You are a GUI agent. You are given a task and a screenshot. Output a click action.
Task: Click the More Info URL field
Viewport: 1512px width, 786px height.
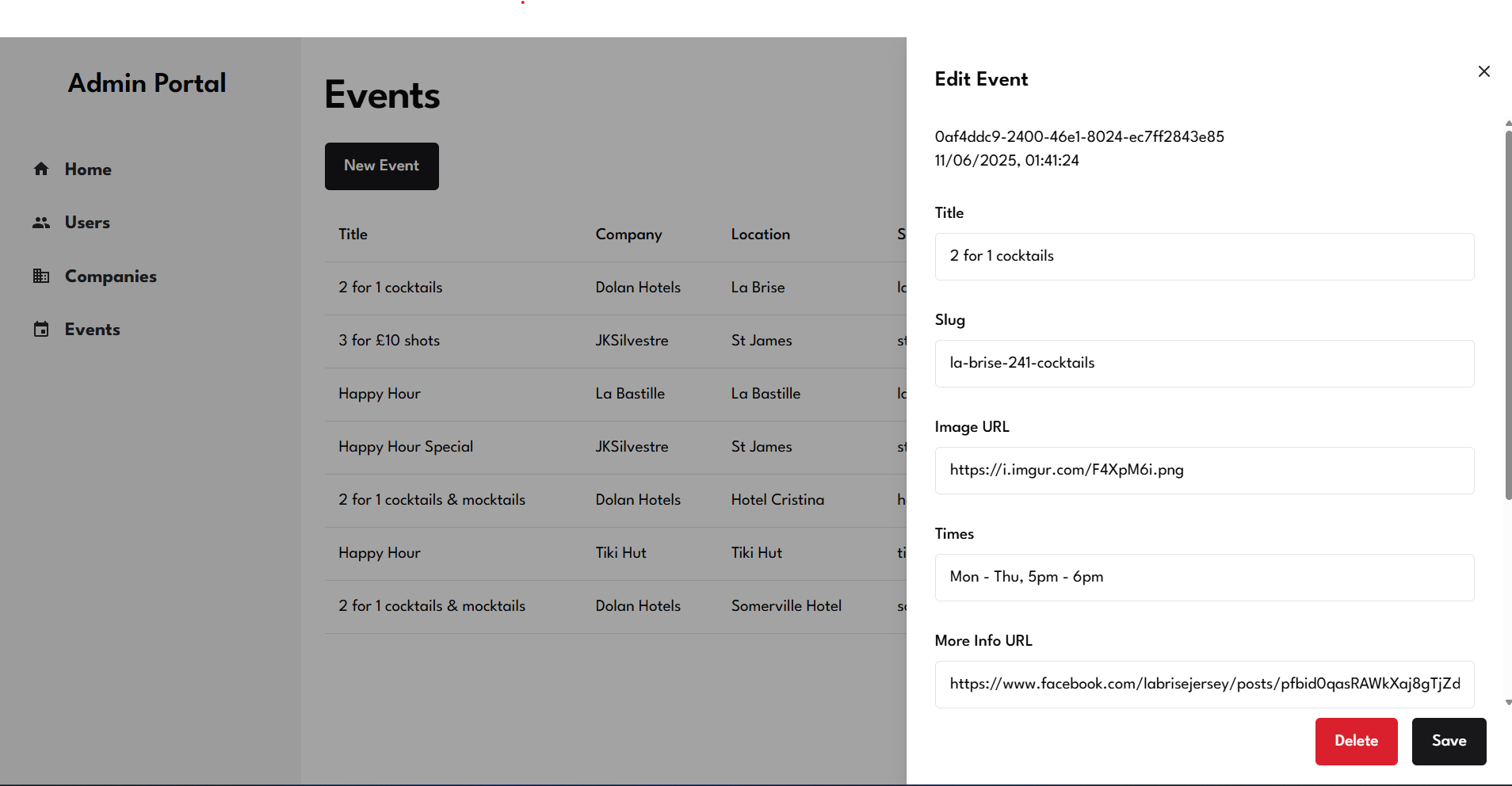tap(1204, 685)
